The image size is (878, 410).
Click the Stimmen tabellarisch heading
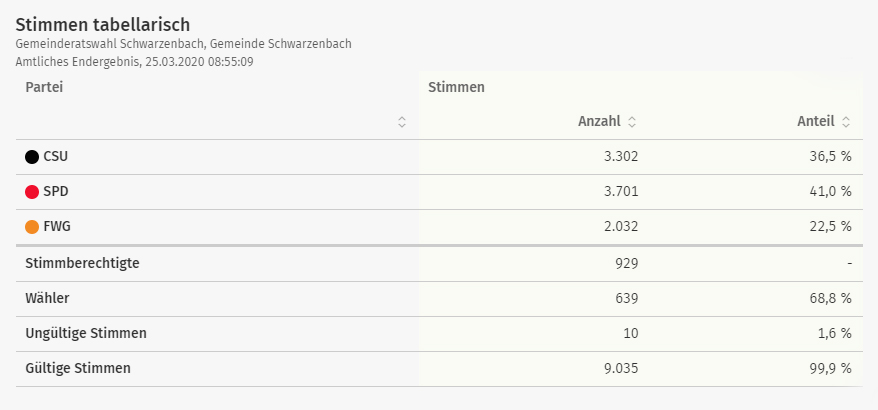pos(103,25)
